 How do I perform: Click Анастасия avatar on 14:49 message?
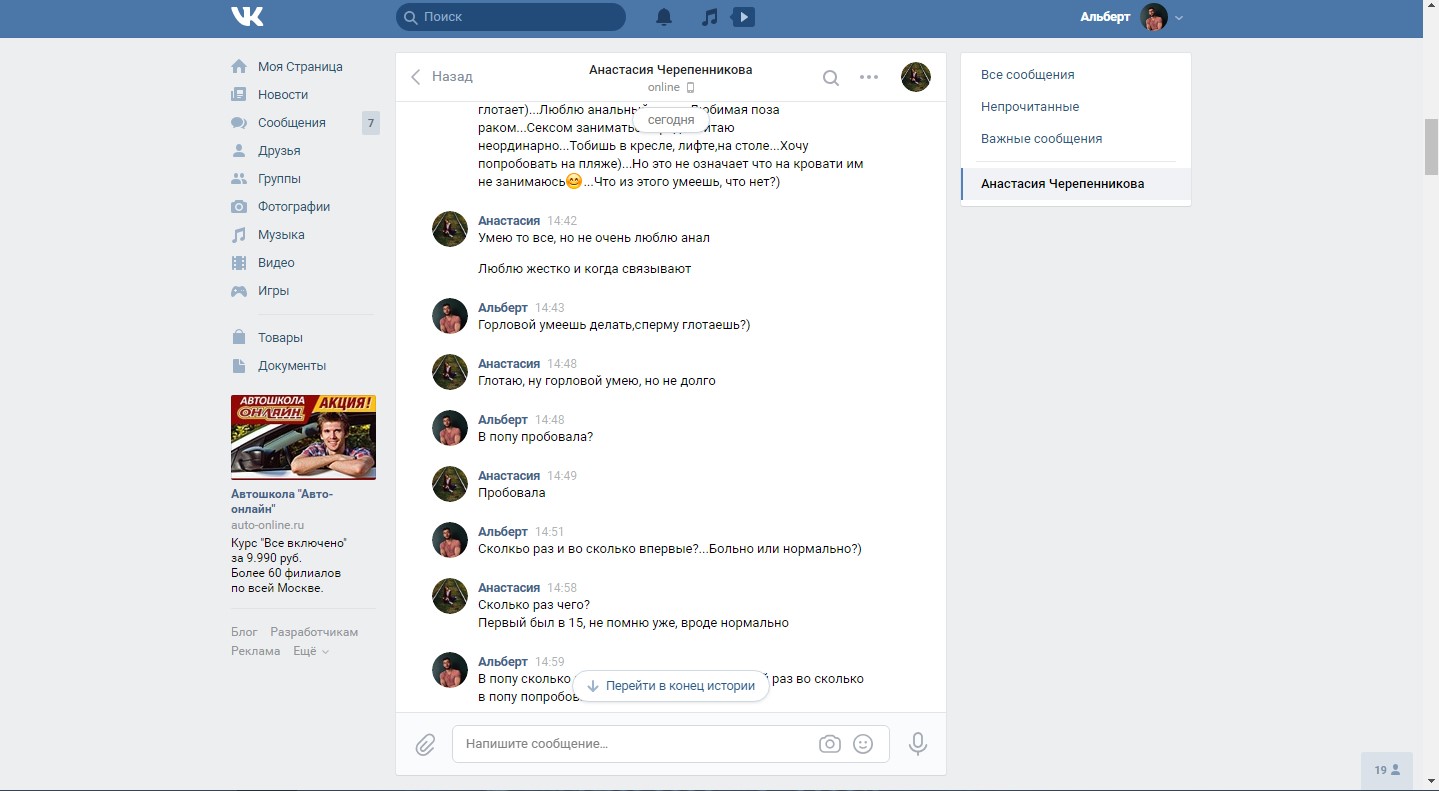(450, 484)
